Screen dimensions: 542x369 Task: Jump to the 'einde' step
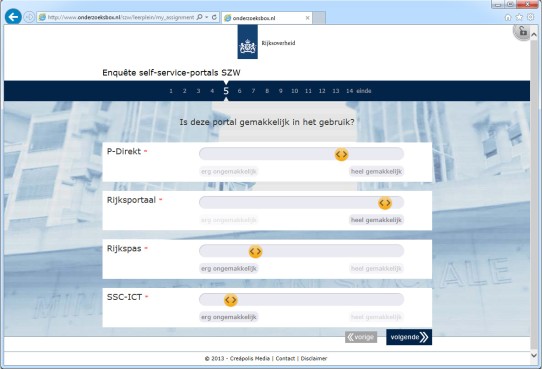click(364, 91)
